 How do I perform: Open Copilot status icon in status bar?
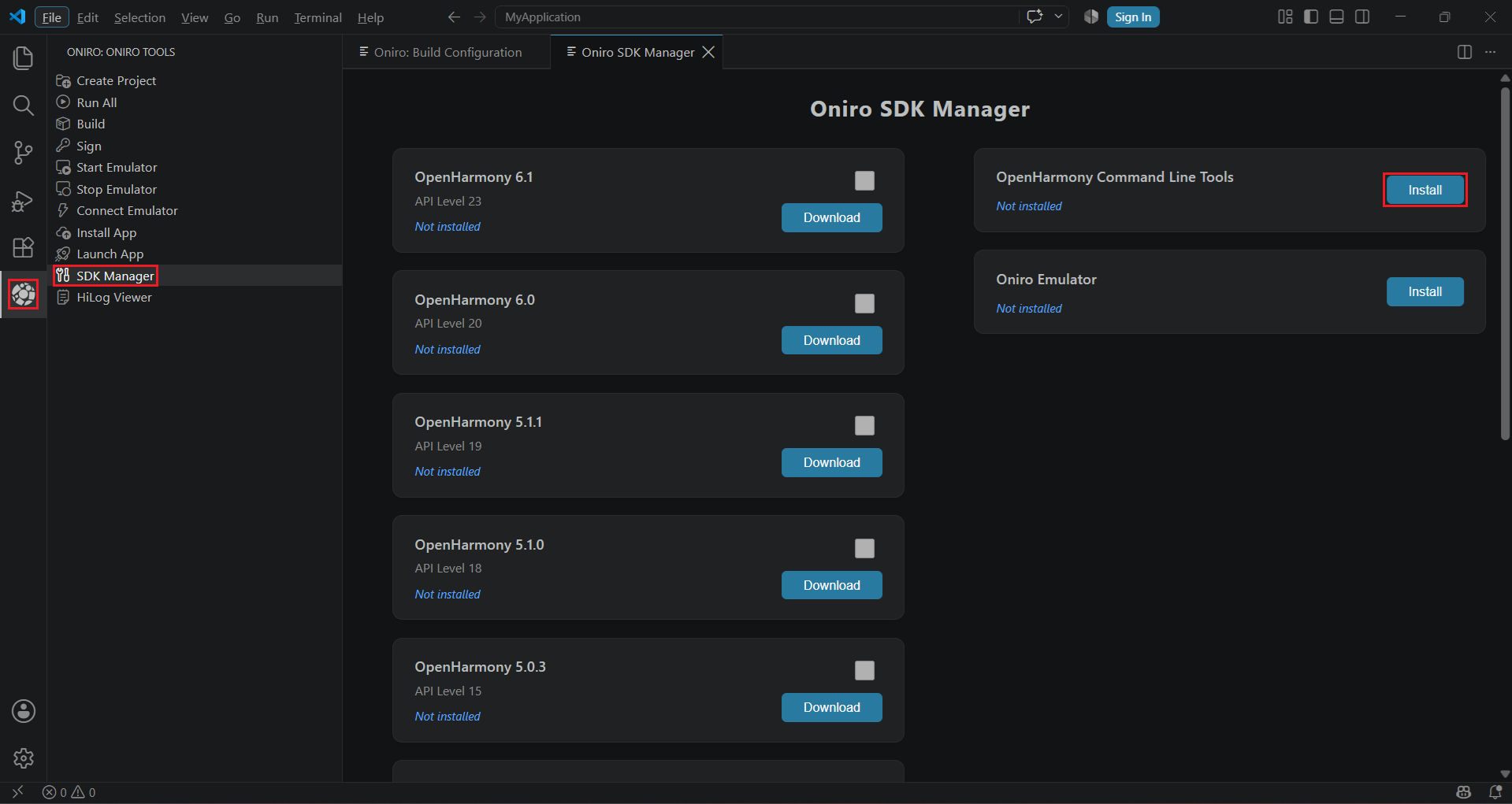coord(1464,792)
